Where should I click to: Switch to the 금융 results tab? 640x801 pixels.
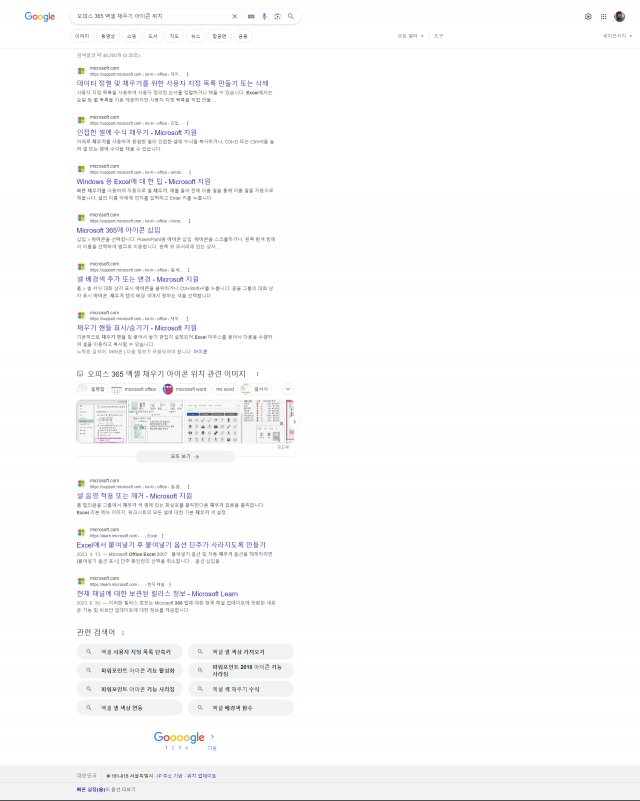[243, 36]
